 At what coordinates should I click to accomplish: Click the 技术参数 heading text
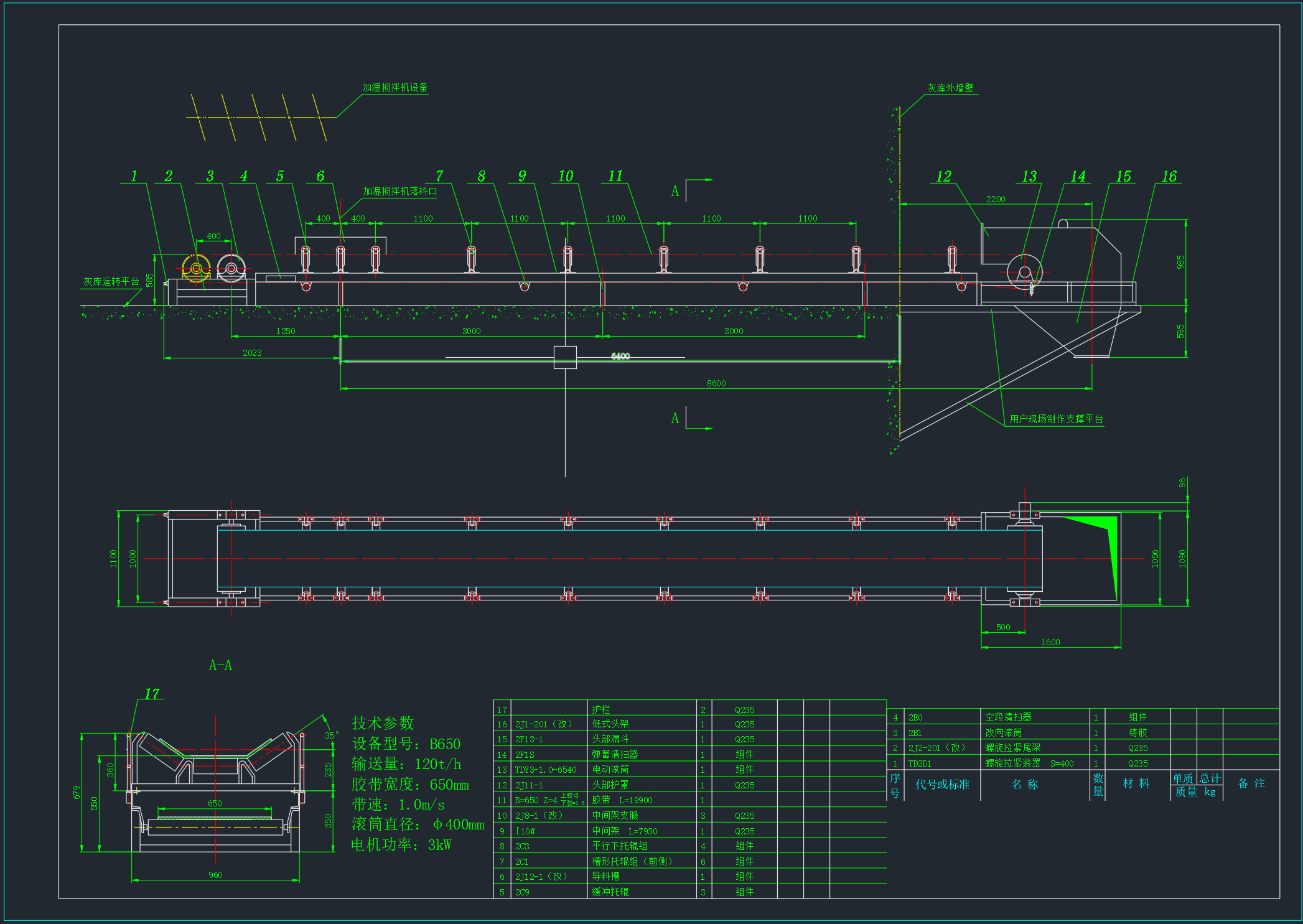click(x=383, y=723)
